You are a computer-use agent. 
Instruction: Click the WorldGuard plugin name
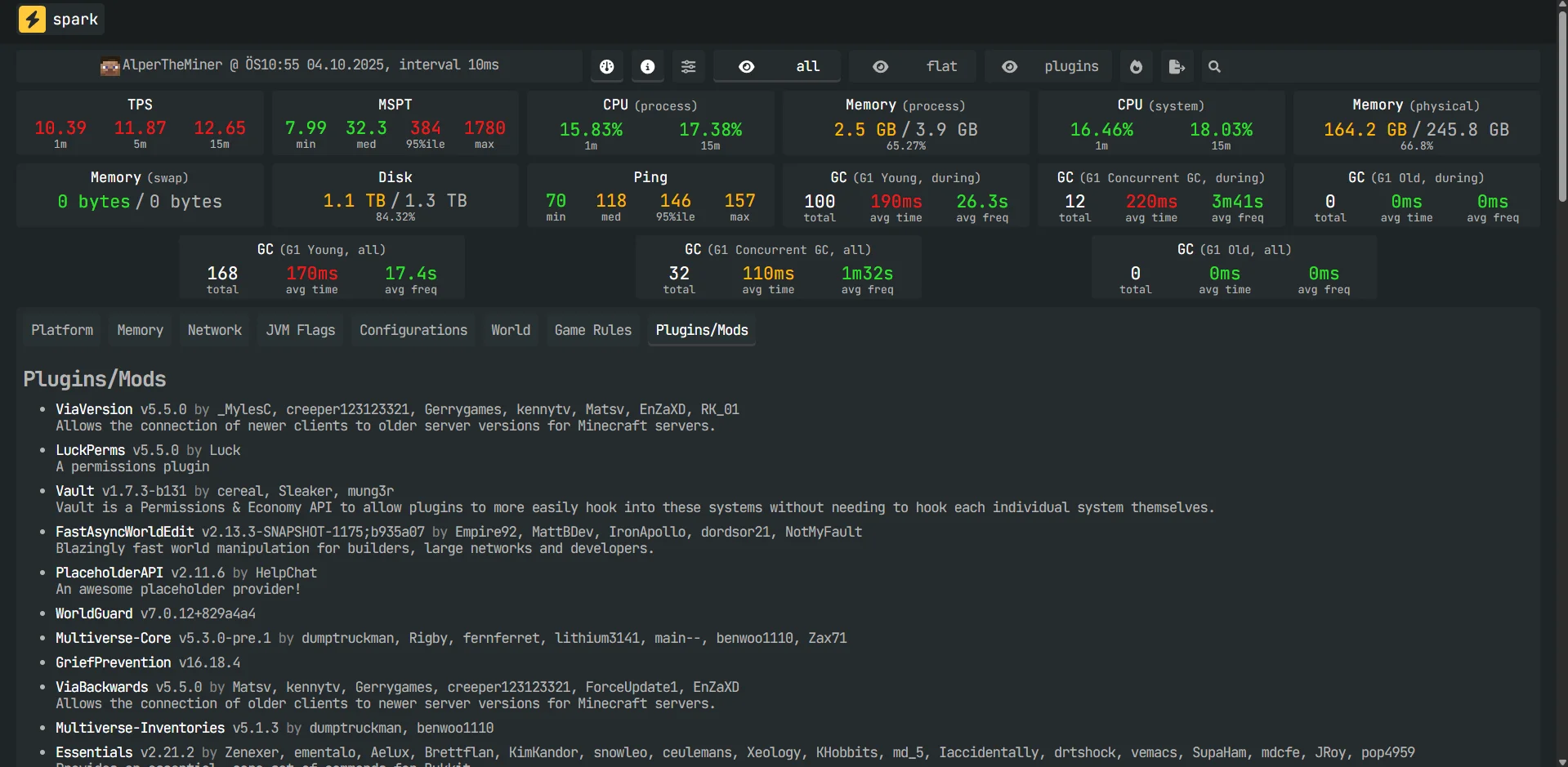click(94, 613)
